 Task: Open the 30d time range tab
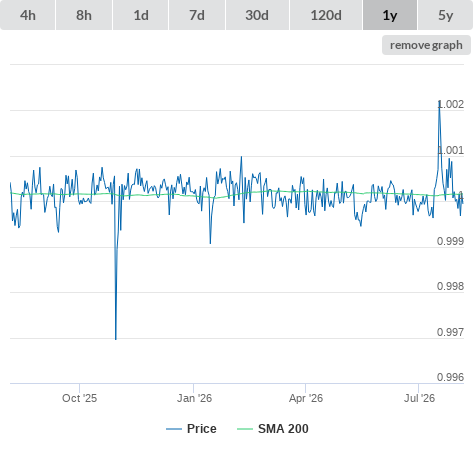(257, 15)
